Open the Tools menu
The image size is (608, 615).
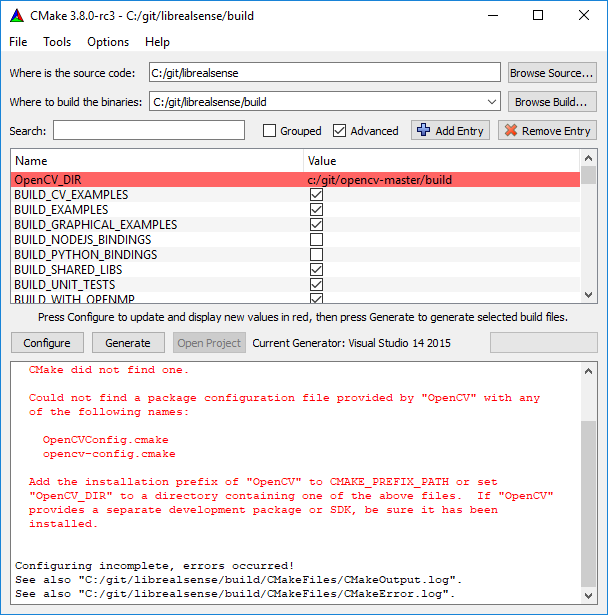(x=57, y=42)
